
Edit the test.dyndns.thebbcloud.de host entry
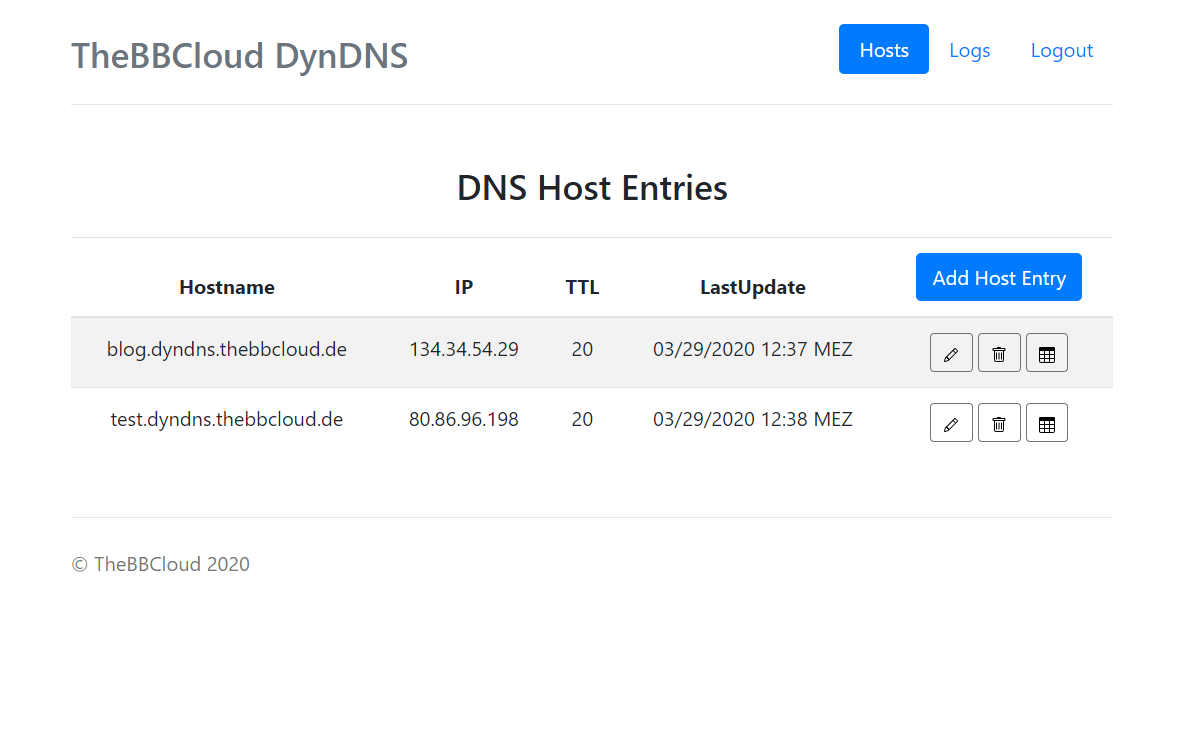951,423
